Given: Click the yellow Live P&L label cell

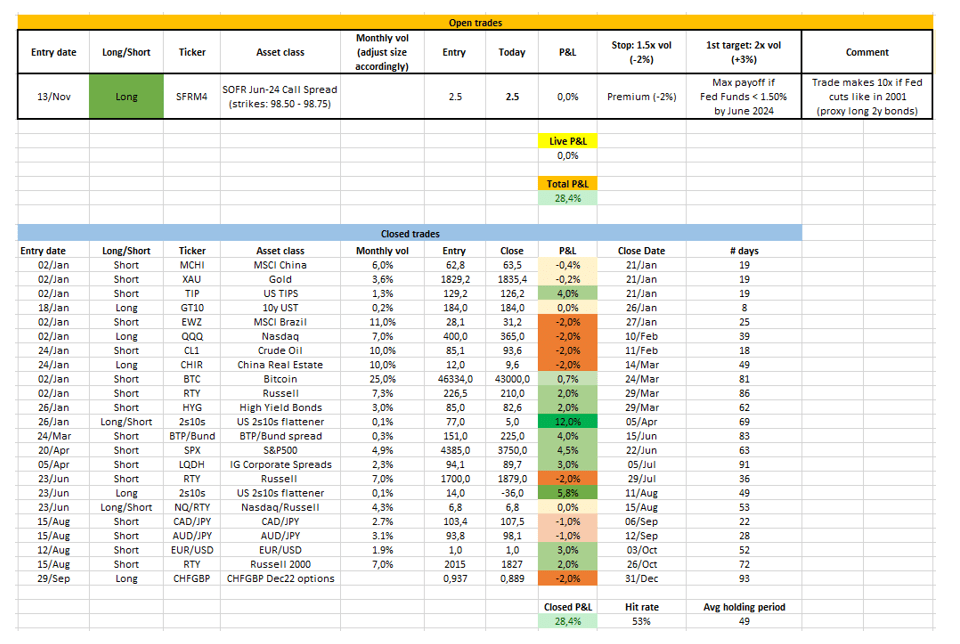Looking at the screenshot, I should click(567, 142).
